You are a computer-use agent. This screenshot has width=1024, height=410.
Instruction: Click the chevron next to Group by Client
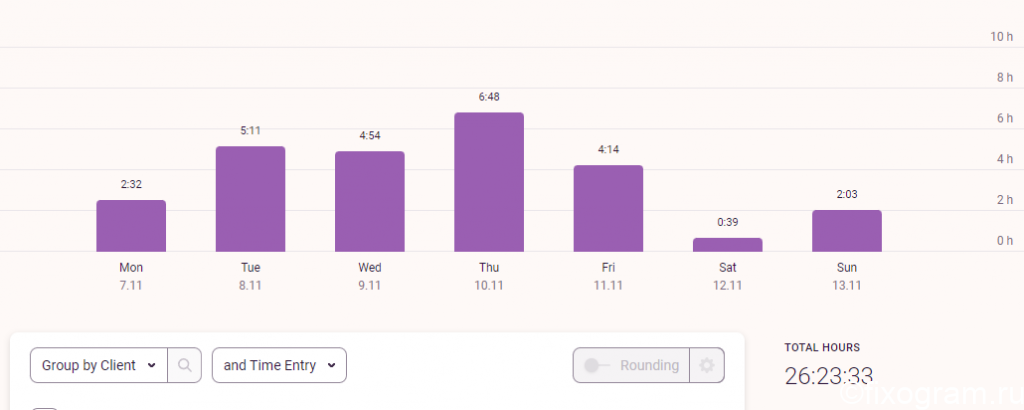click(x=152, y=366)
